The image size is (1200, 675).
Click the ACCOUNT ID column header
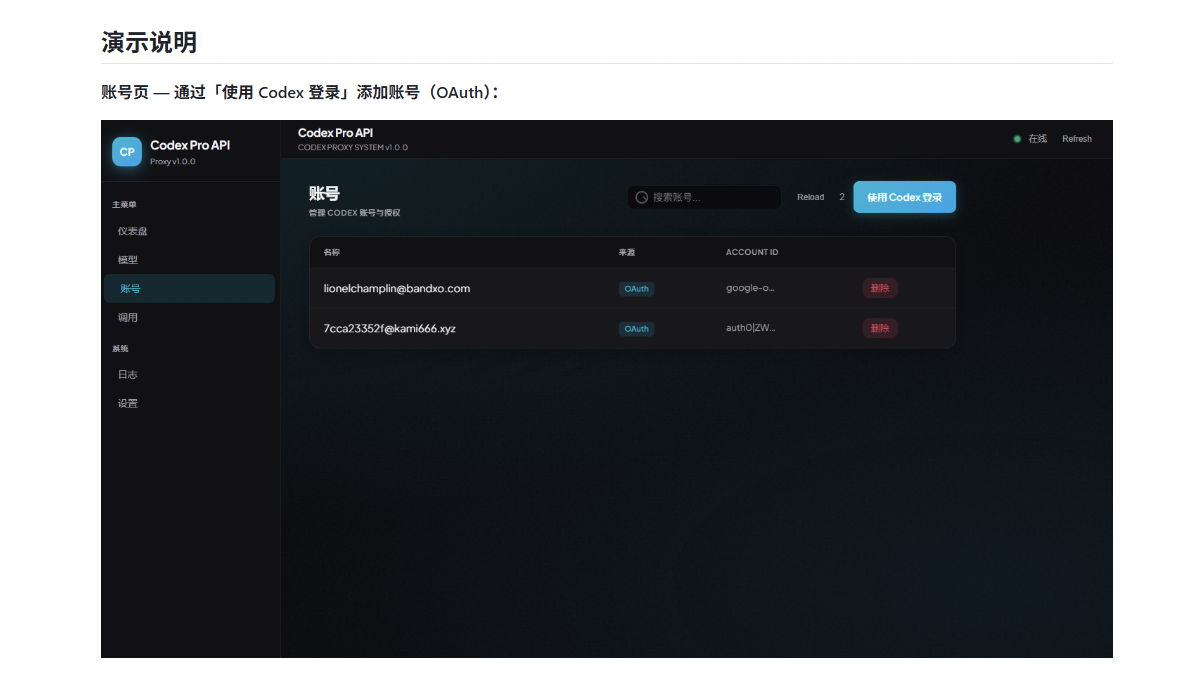point(752,252)
